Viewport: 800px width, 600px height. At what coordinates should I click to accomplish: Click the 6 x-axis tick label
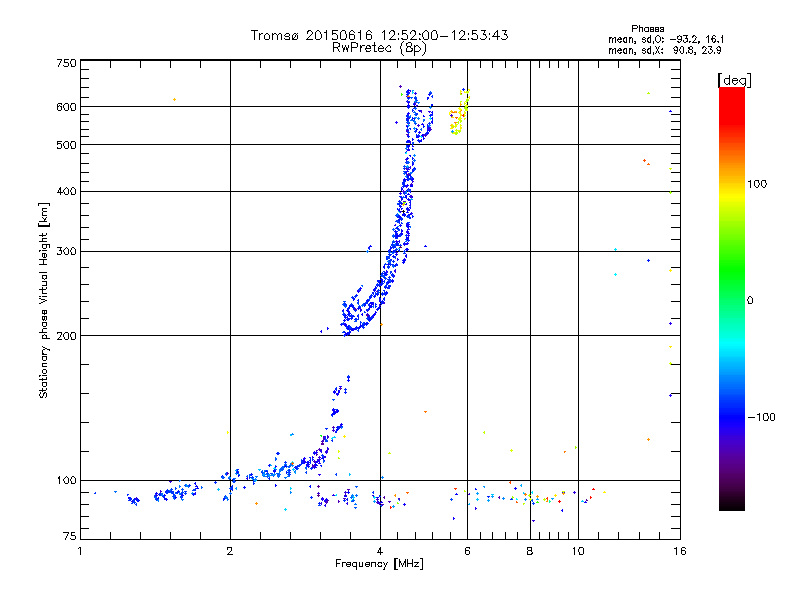[x=467, y=551]
